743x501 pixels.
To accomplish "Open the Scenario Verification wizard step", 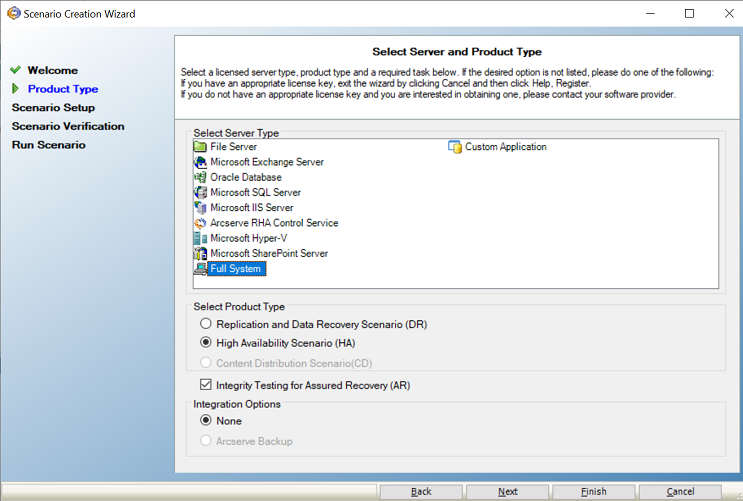I will click(68, 126).
